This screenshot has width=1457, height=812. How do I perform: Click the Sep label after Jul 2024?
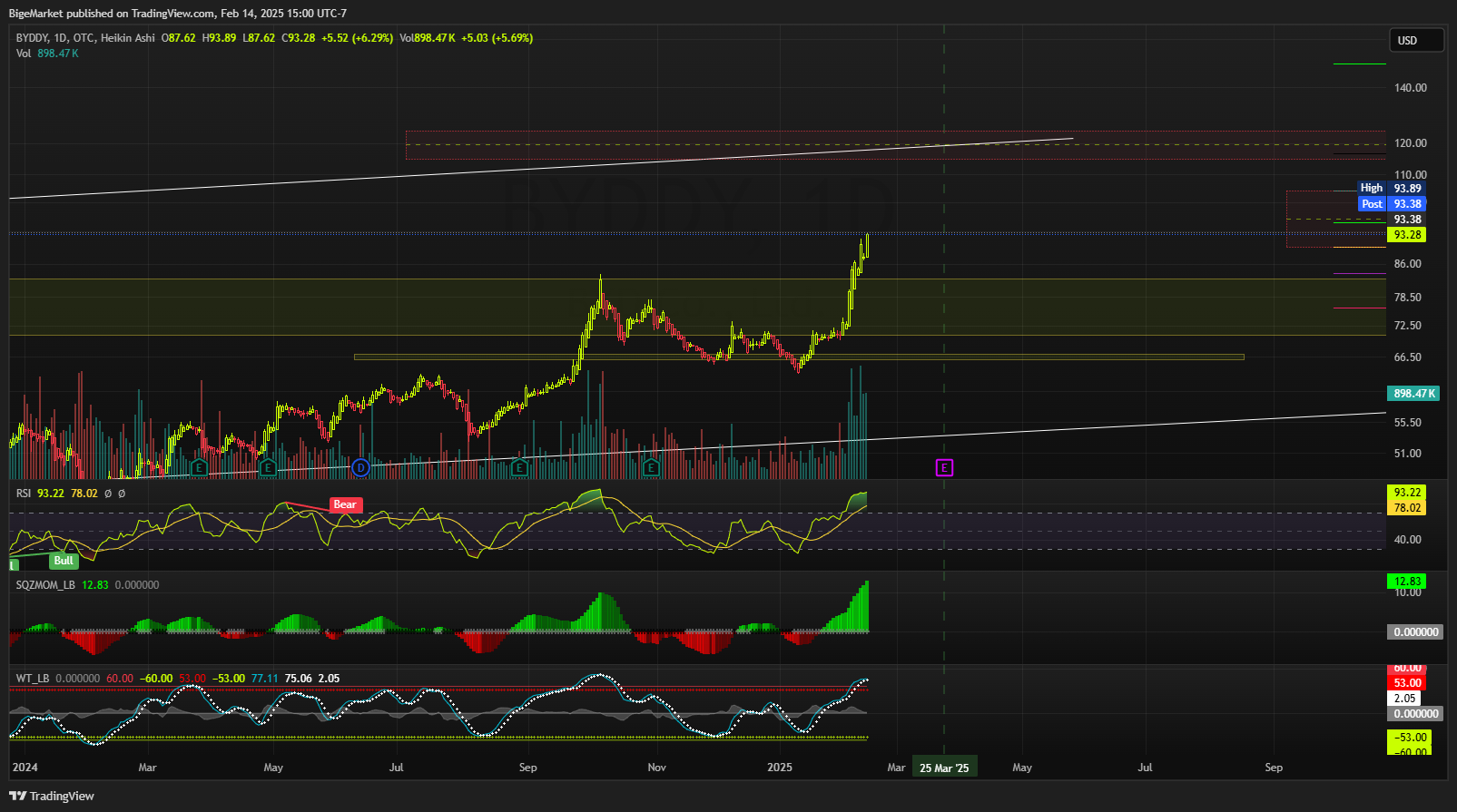pyautogui.click(x=528, y=768)
